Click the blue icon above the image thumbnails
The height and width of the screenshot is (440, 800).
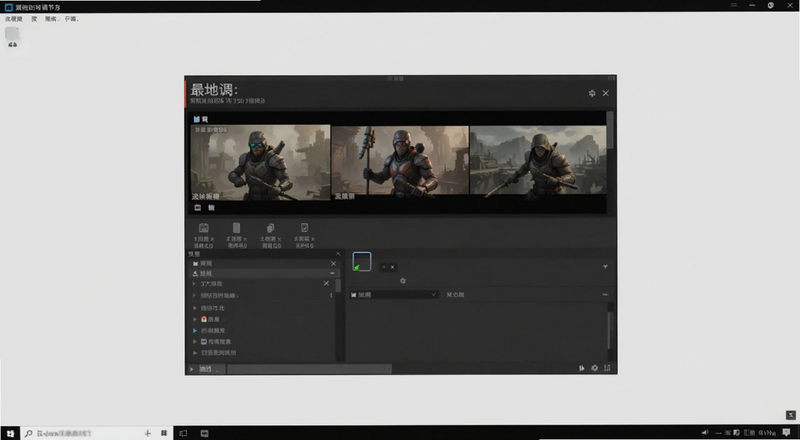196,119
